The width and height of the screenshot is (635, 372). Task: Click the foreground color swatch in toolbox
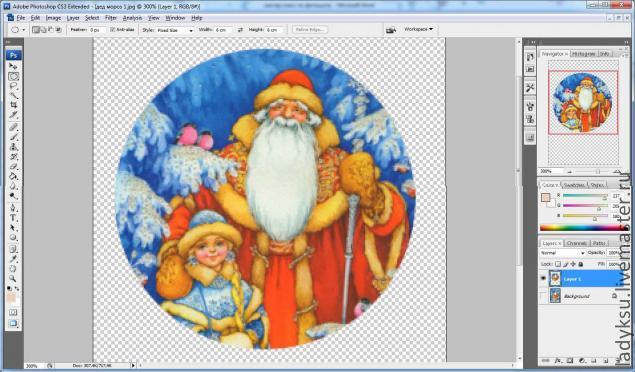[x=11, y=298]
